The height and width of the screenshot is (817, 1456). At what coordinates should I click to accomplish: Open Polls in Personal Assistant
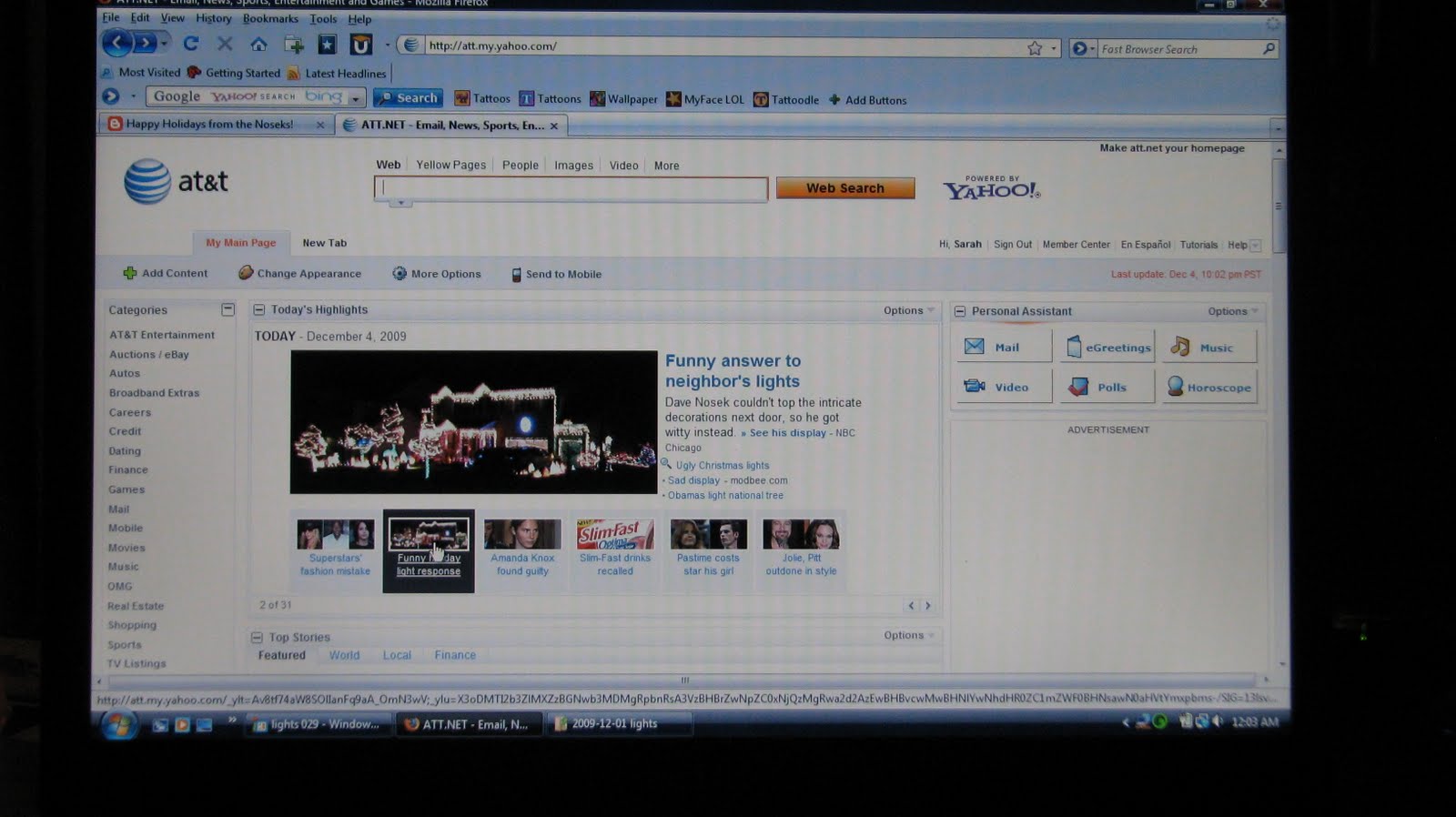click(1107, 387)
